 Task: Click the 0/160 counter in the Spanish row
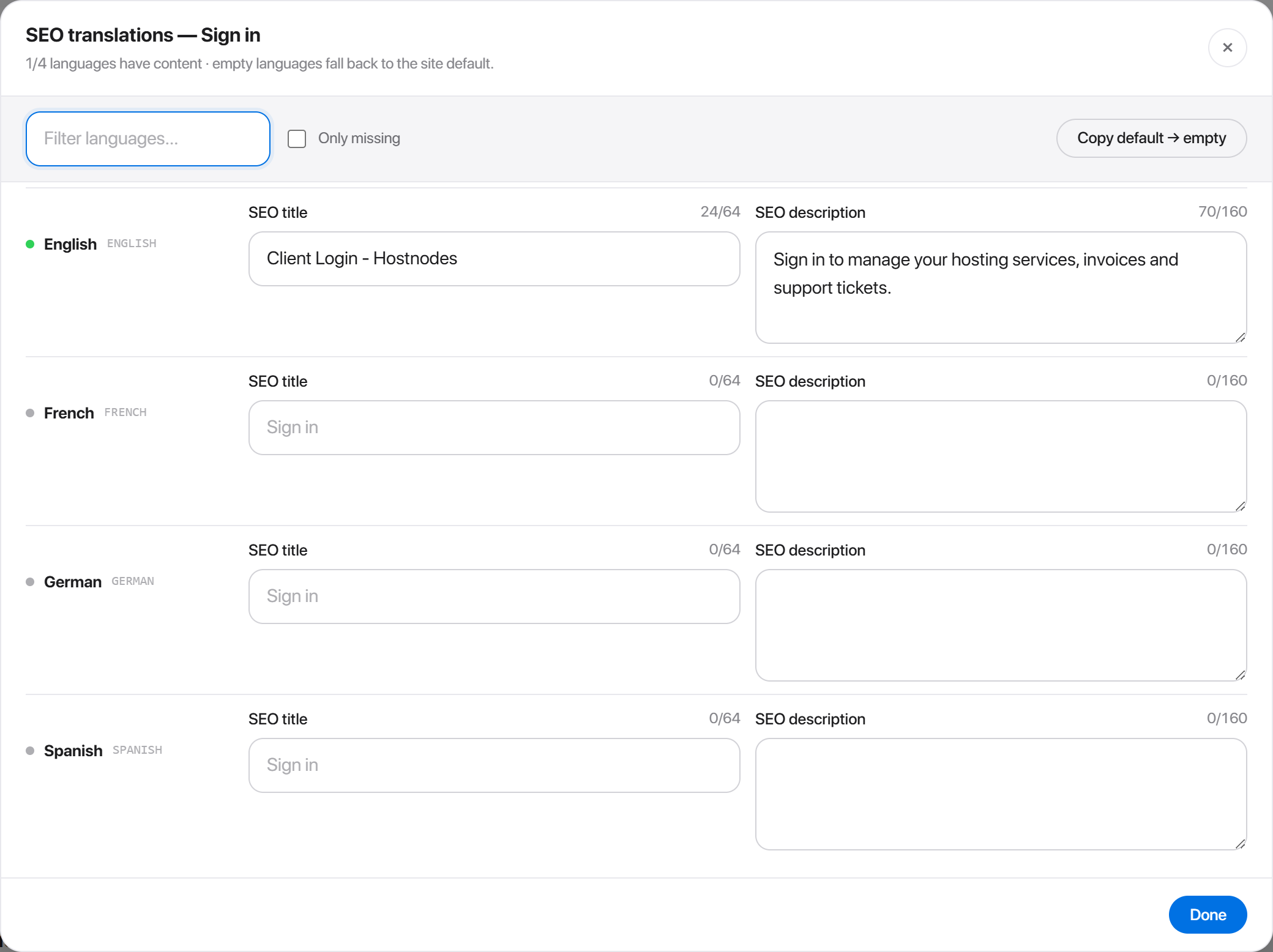1226,718
